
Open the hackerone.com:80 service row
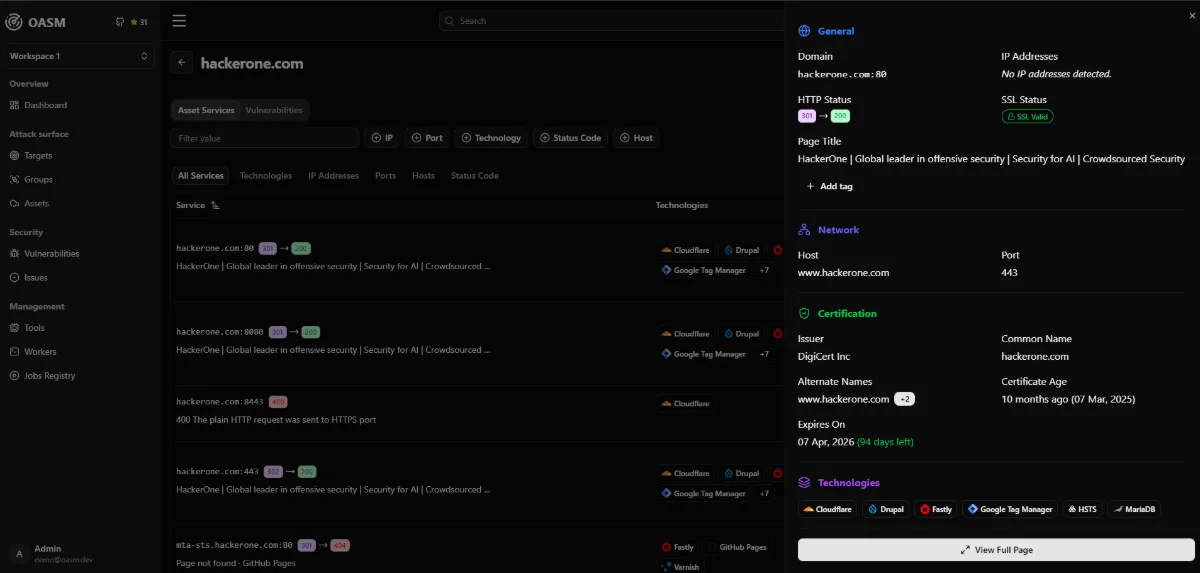tap(478, 260)
